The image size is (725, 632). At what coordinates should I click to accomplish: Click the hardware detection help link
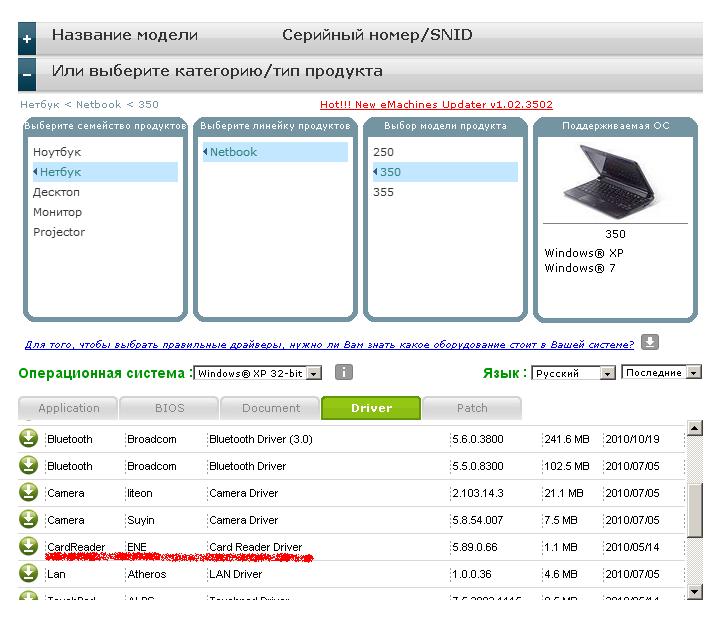pyautogui.click(x=329, y=344)
